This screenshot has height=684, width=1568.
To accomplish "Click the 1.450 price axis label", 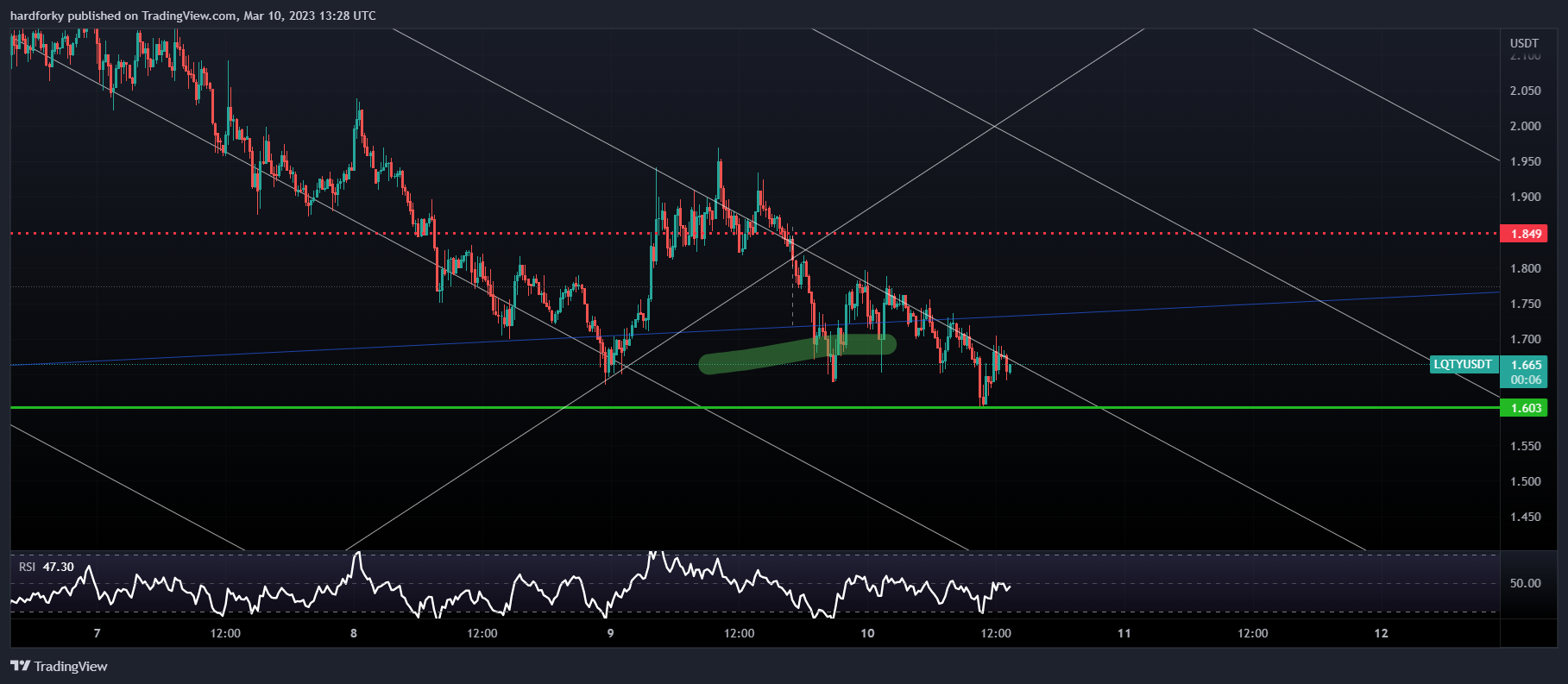I will pos(1525,517).
